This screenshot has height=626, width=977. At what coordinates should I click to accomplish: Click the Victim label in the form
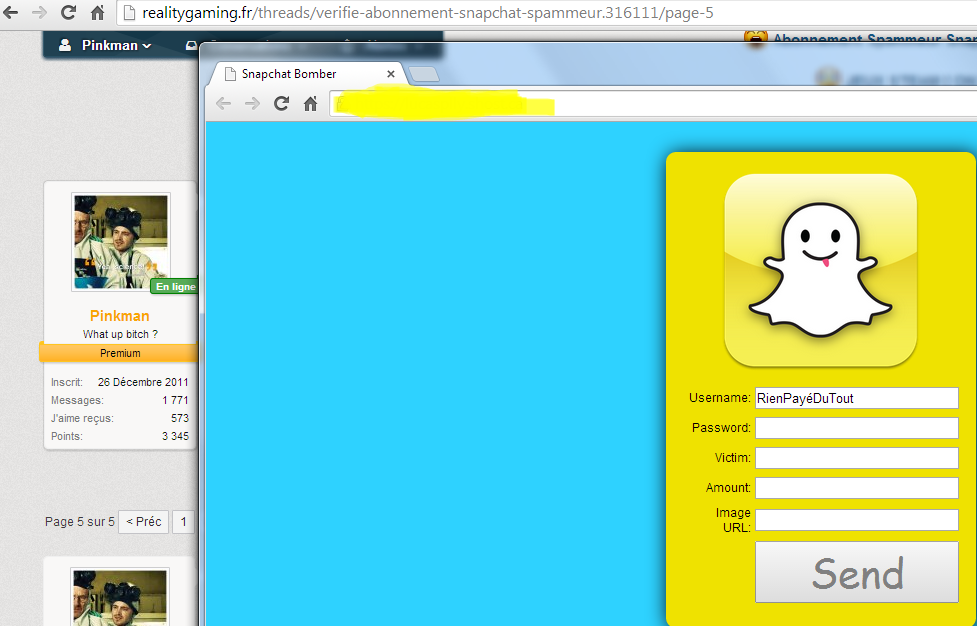pos(733,458)
